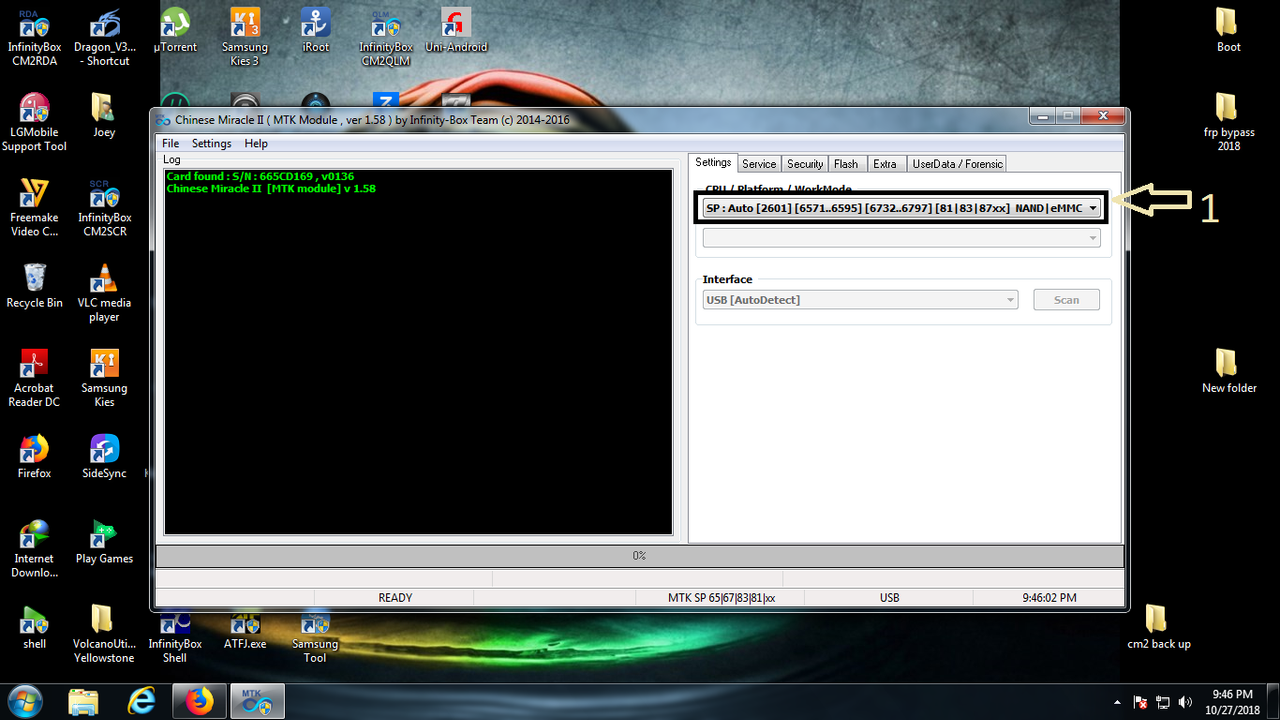The width and height of the screenshot is (1280, 720).
Task: Launch Uni-Android desktop icon
Action: pyautogui.click(x=456, y=30)
